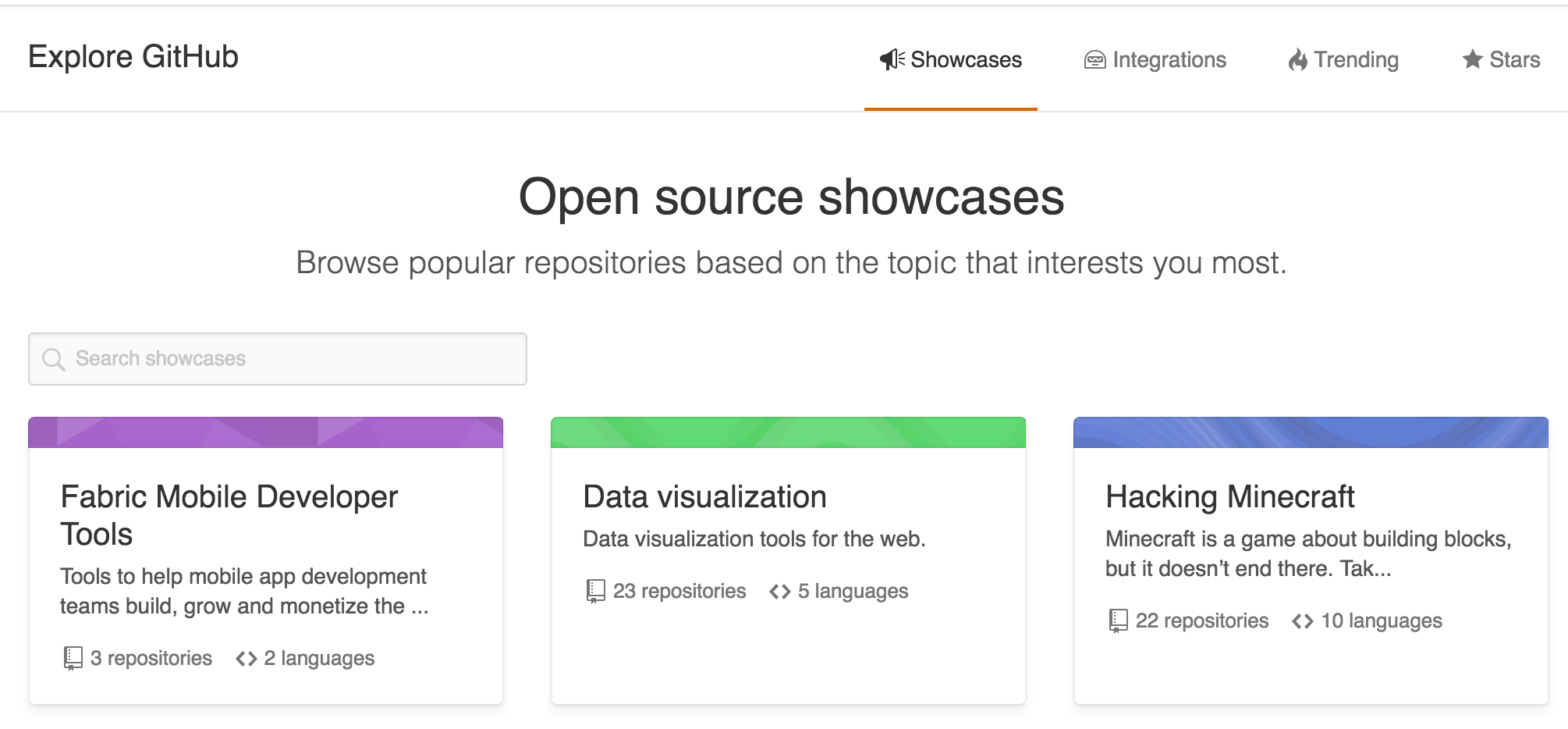Click repo icon beside 23 repositories
The image size is (1568, 729).
[x=595, y=591]
